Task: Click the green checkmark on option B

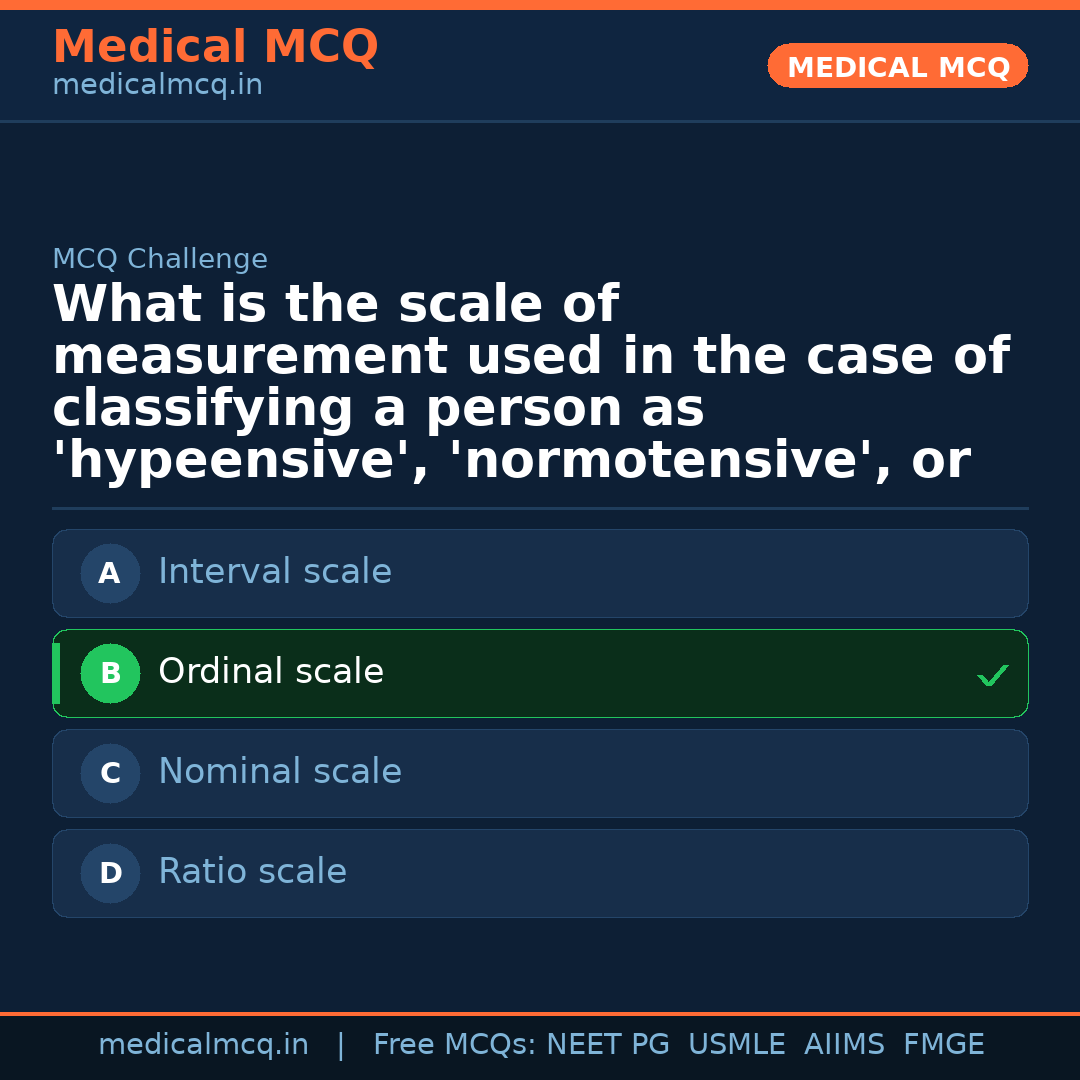Action: pyautogui.click(x=992, y=676)
